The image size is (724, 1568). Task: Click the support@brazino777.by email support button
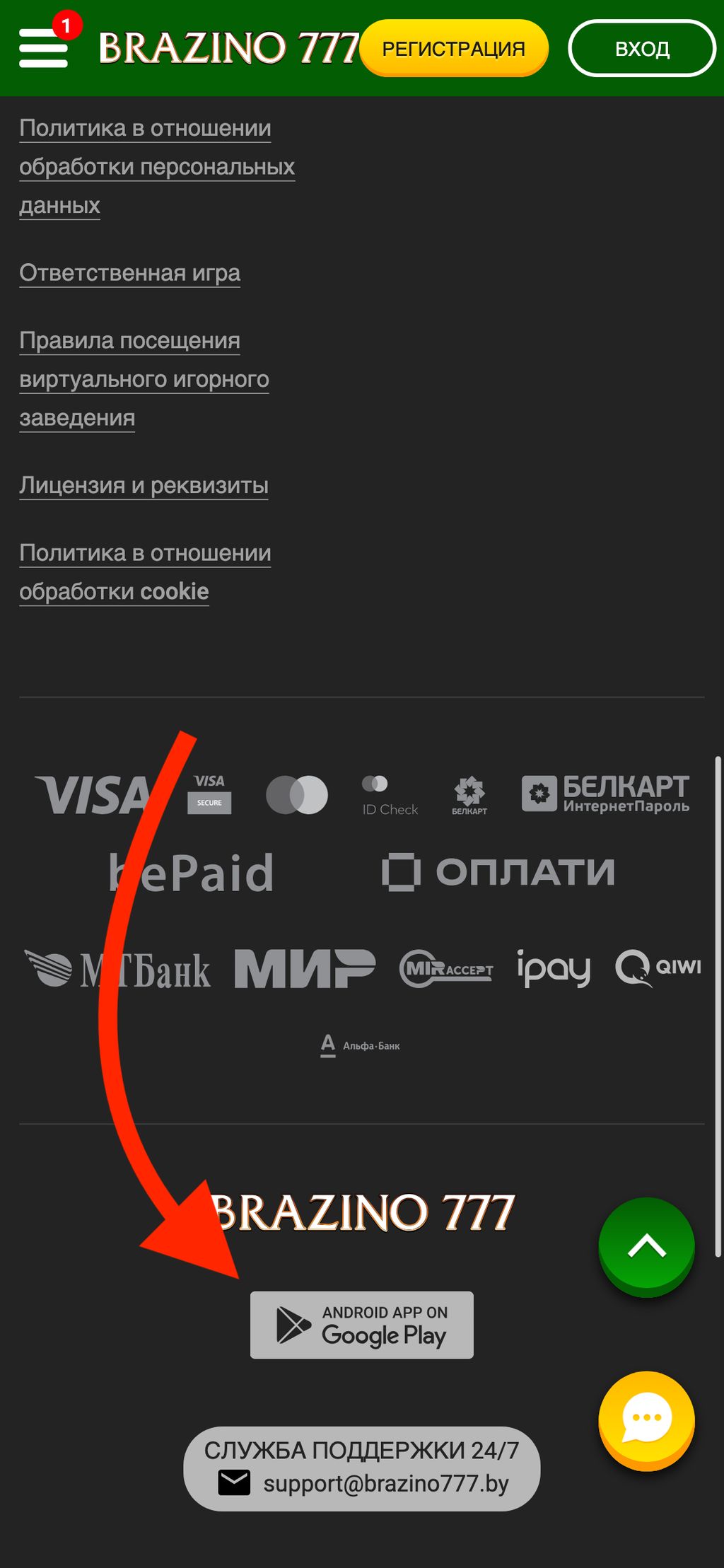point(362,1468)
